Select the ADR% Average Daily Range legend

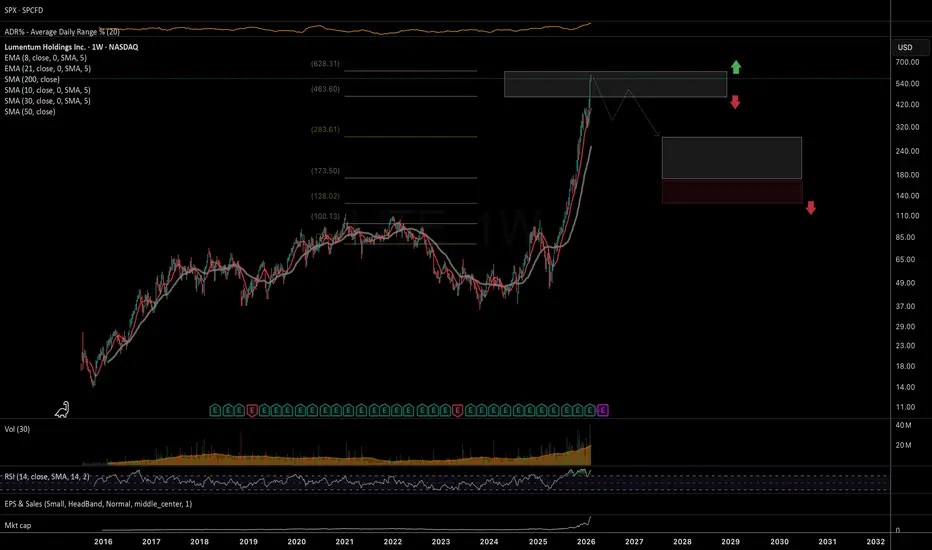(62, 32)
